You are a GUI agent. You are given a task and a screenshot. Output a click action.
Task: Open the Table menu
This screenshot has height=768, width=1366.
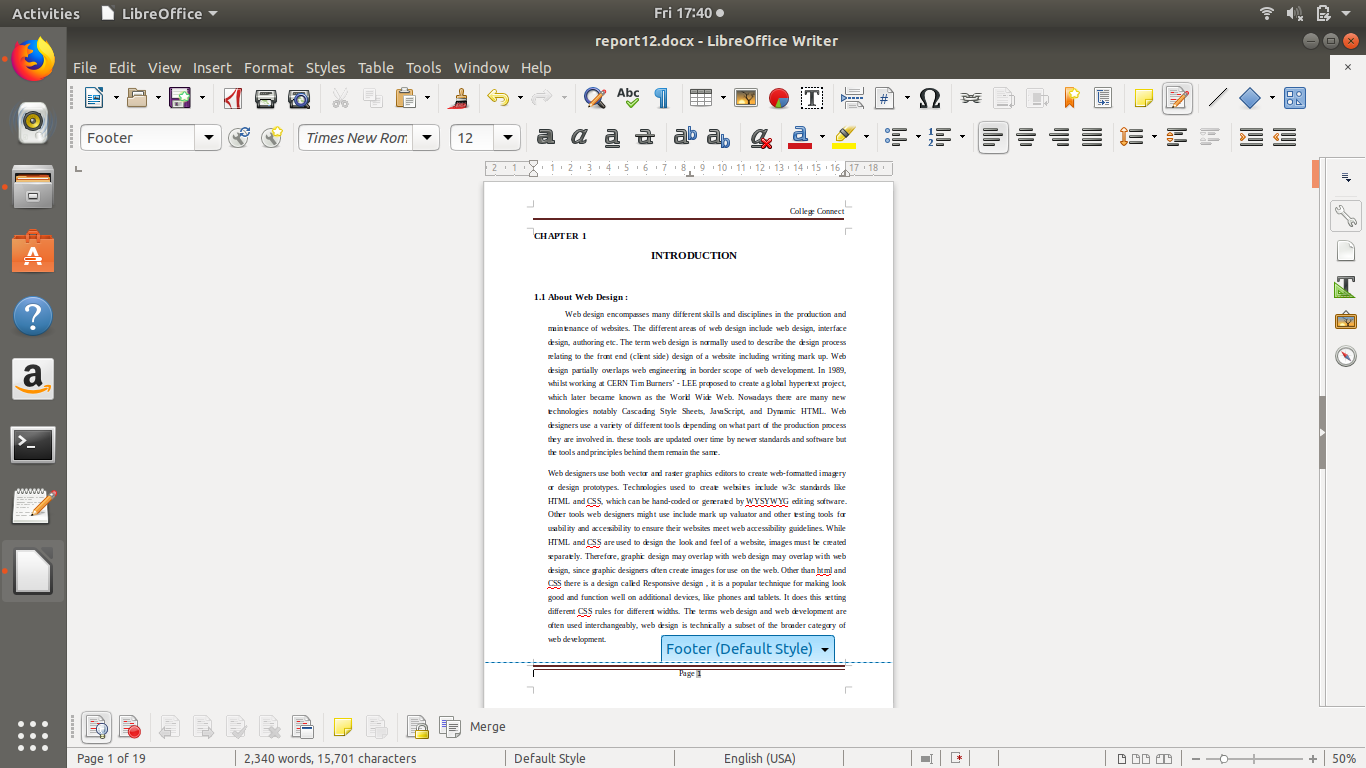pyautogui.click(x=375, y=67)
